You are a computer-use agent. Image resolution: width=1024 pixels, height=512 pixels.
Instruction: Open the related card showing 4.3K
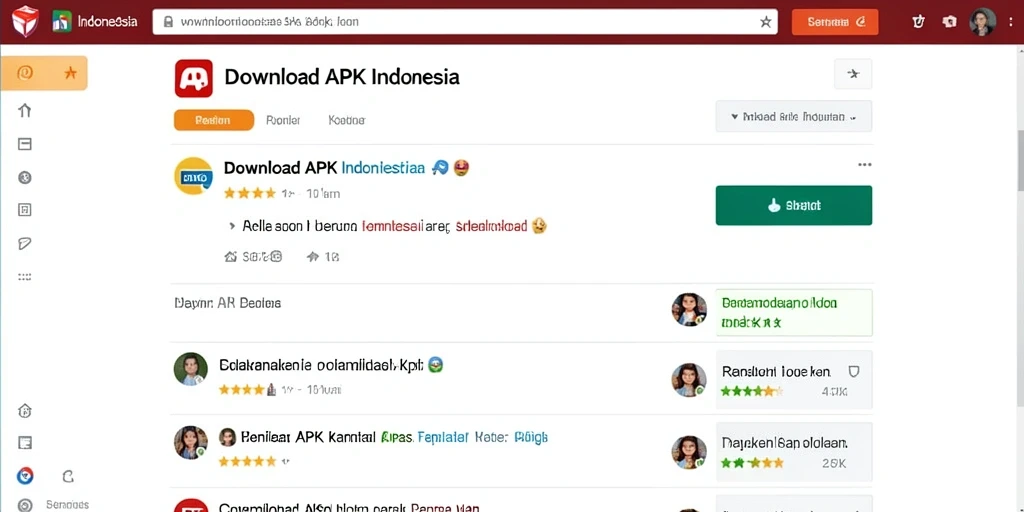(x=793, y=379)
